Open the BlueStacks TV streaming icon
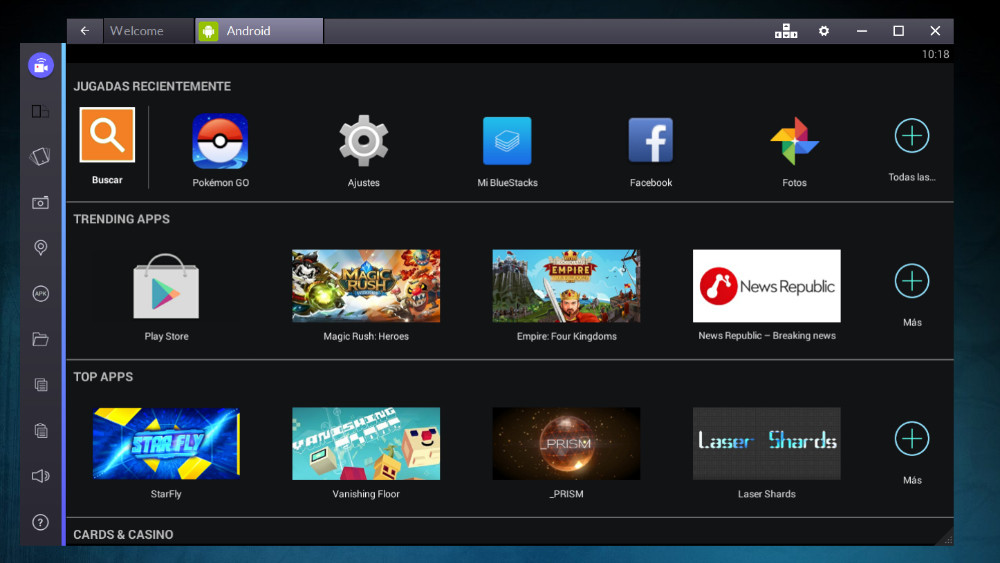1000x563 pixels. [x=41, y=65]
